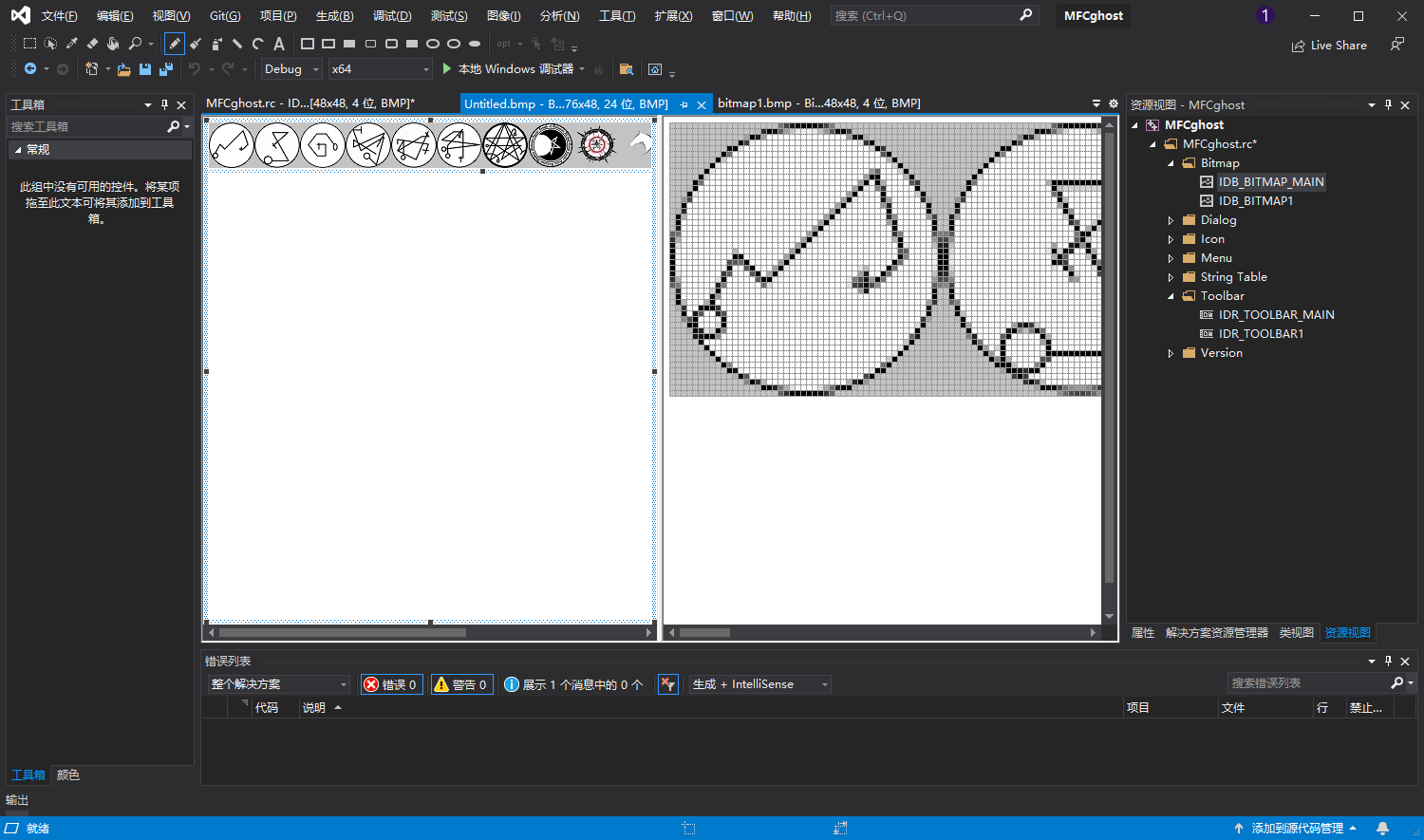1424x840 pixels.
Task: Click the airbrush spray tool
Action: [x=216, y=44]
